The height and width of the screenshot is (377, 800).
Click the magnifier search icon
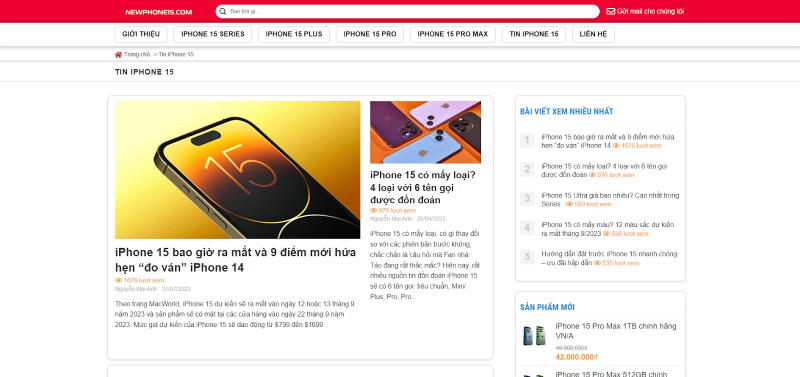pos(222,11)
